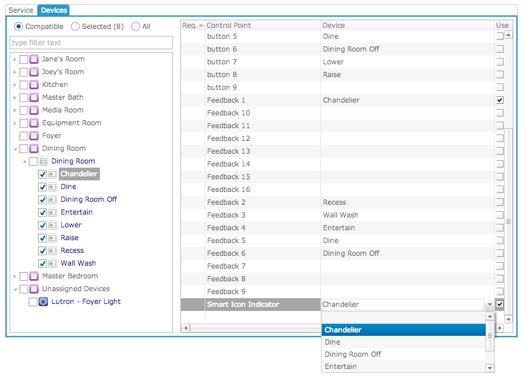Click the Jane's Room purple room icon

(x=34, y=59)
